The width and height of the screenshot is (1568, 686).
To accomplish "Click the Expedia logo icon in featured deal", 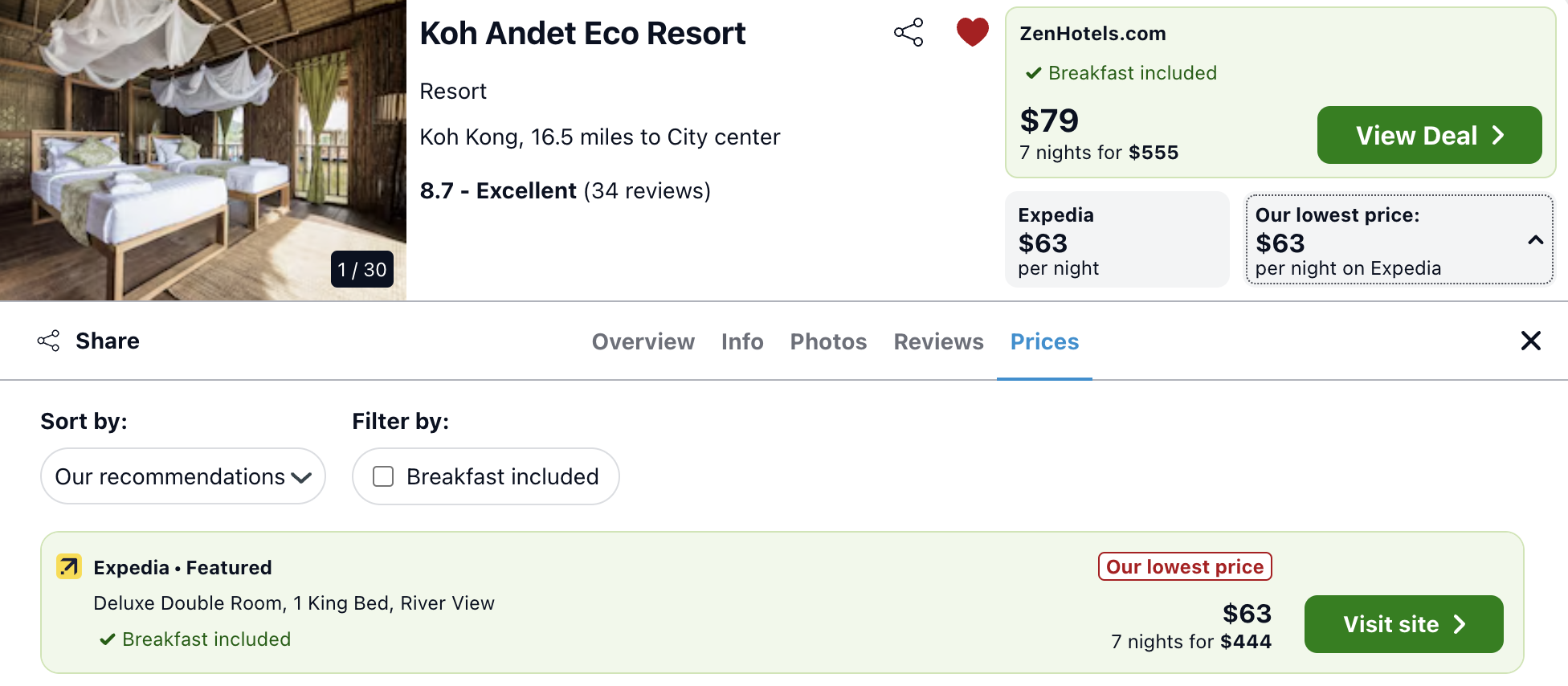I will [x=69, y=567].
